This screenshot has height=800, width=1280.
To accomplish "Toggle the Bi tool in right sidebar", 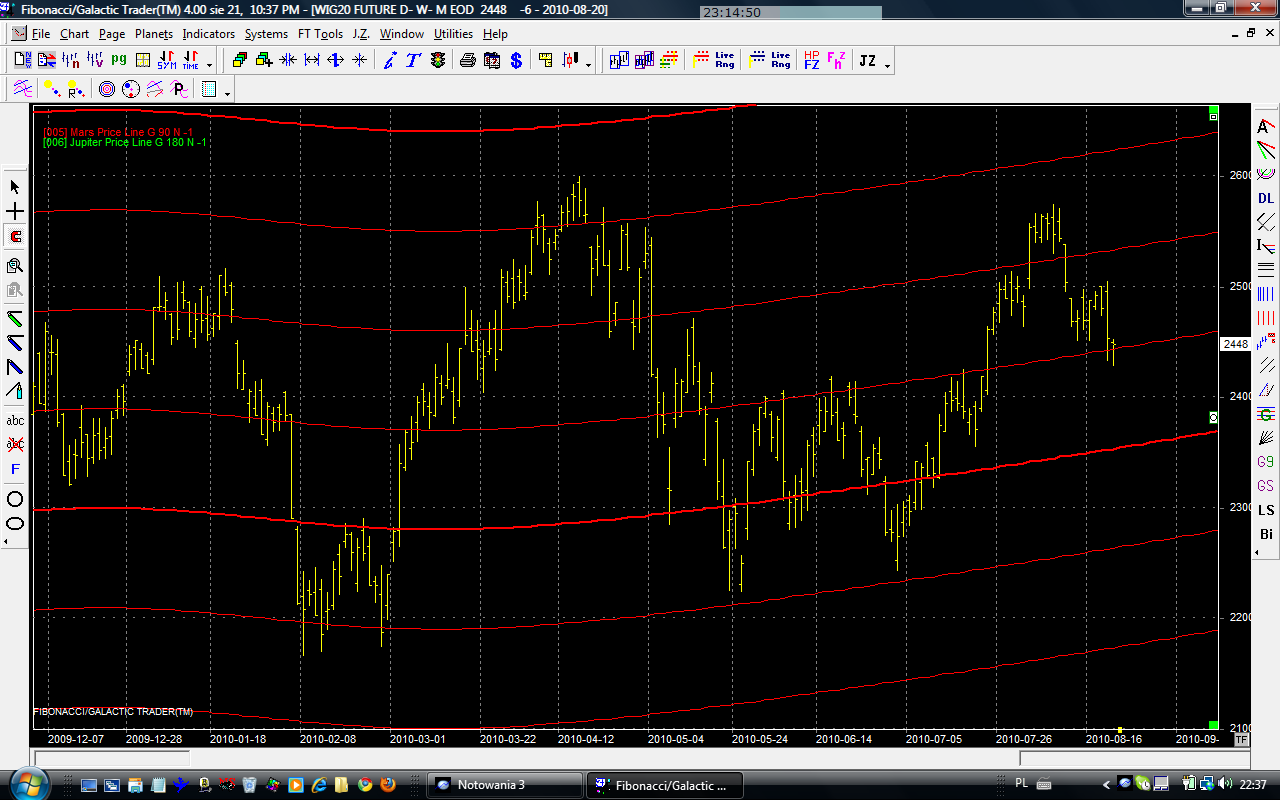I will tap(1266, 534).
